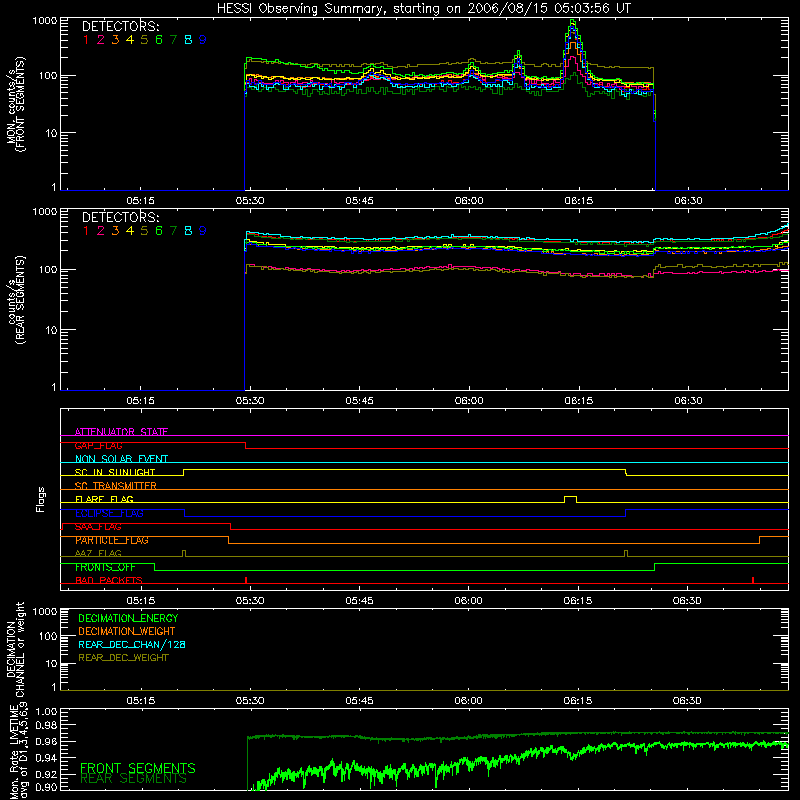Click the REAR SEGMENTS livetime legend label

[133, 779]
